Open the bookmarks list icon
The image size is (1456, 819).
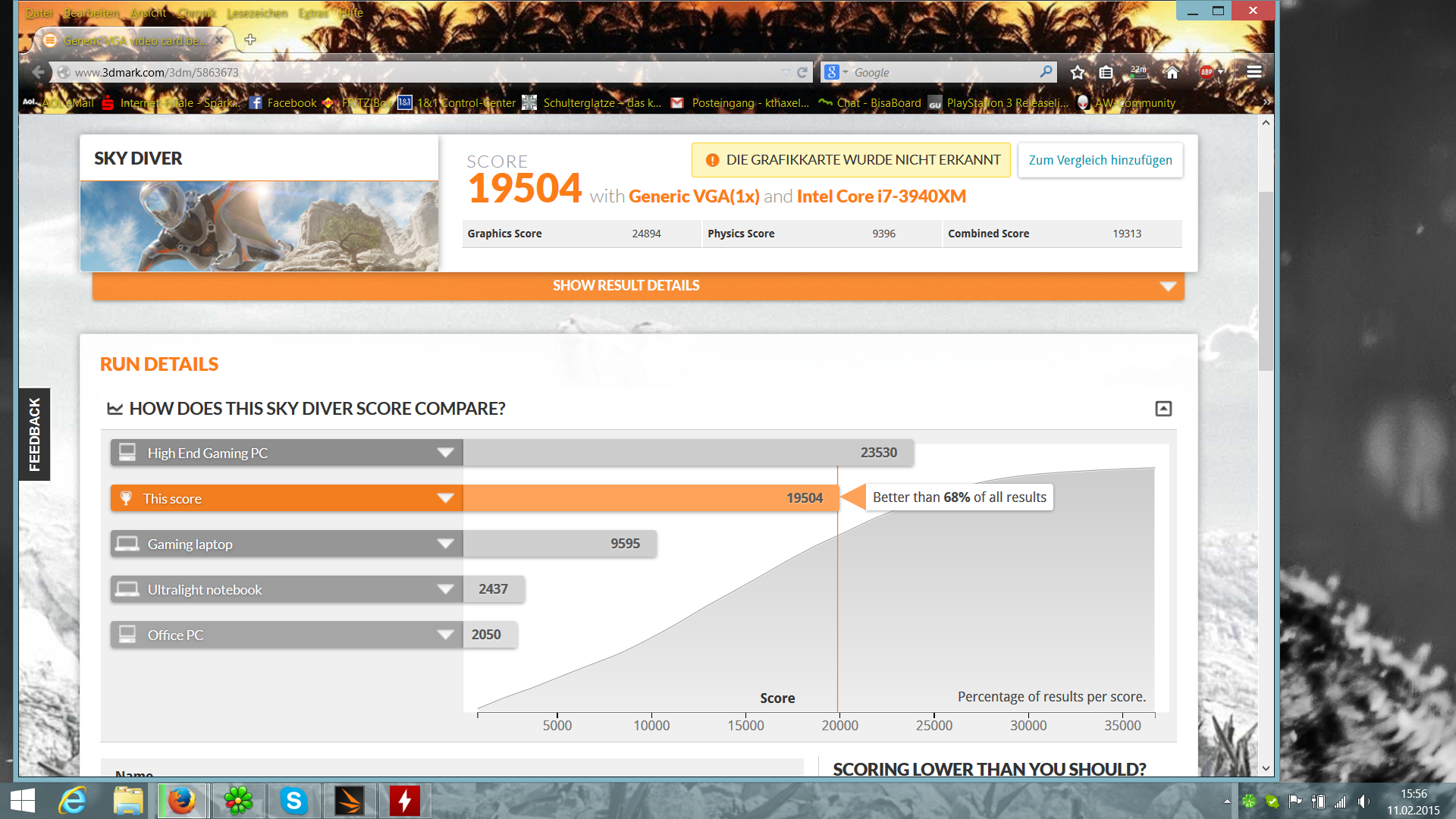1106,72
